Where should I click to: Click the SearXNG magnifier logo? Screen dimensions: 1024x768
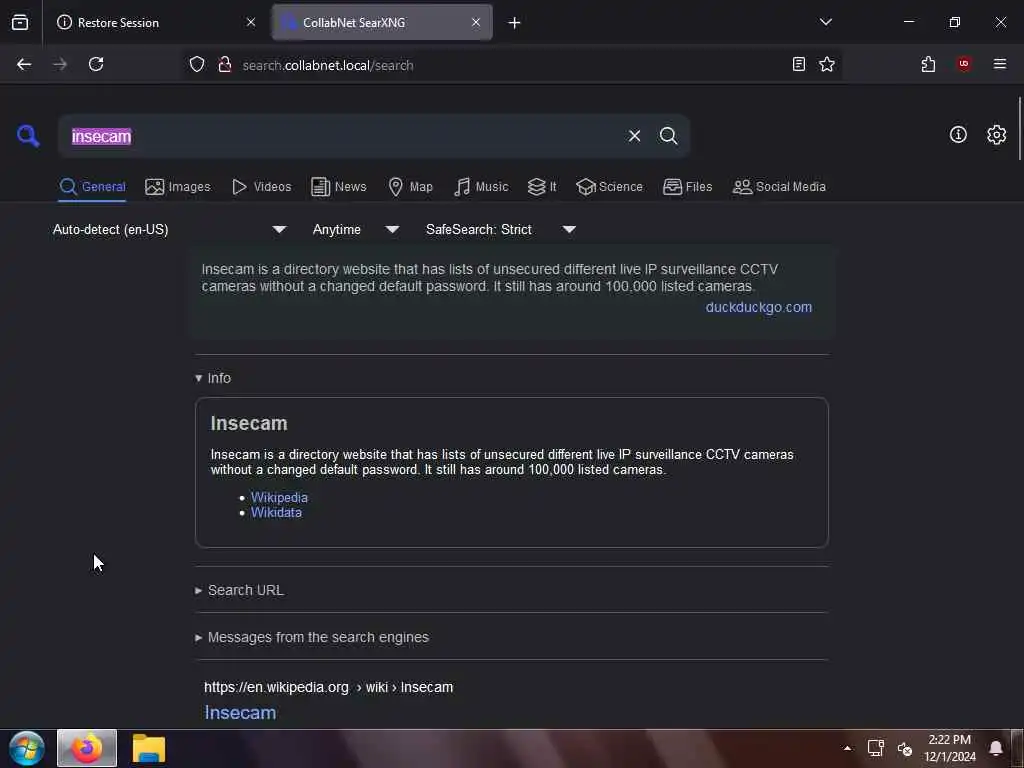tap(28, 136)
